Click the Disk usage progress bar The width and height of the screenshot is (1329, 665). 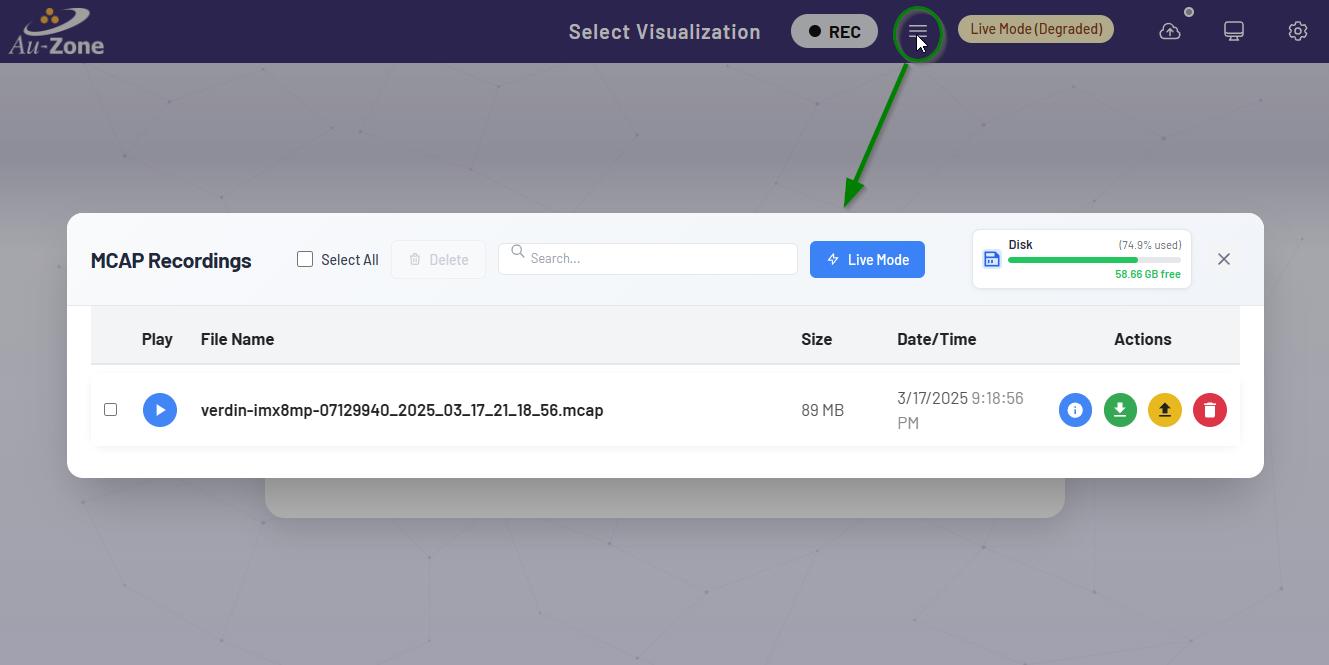1093,260
